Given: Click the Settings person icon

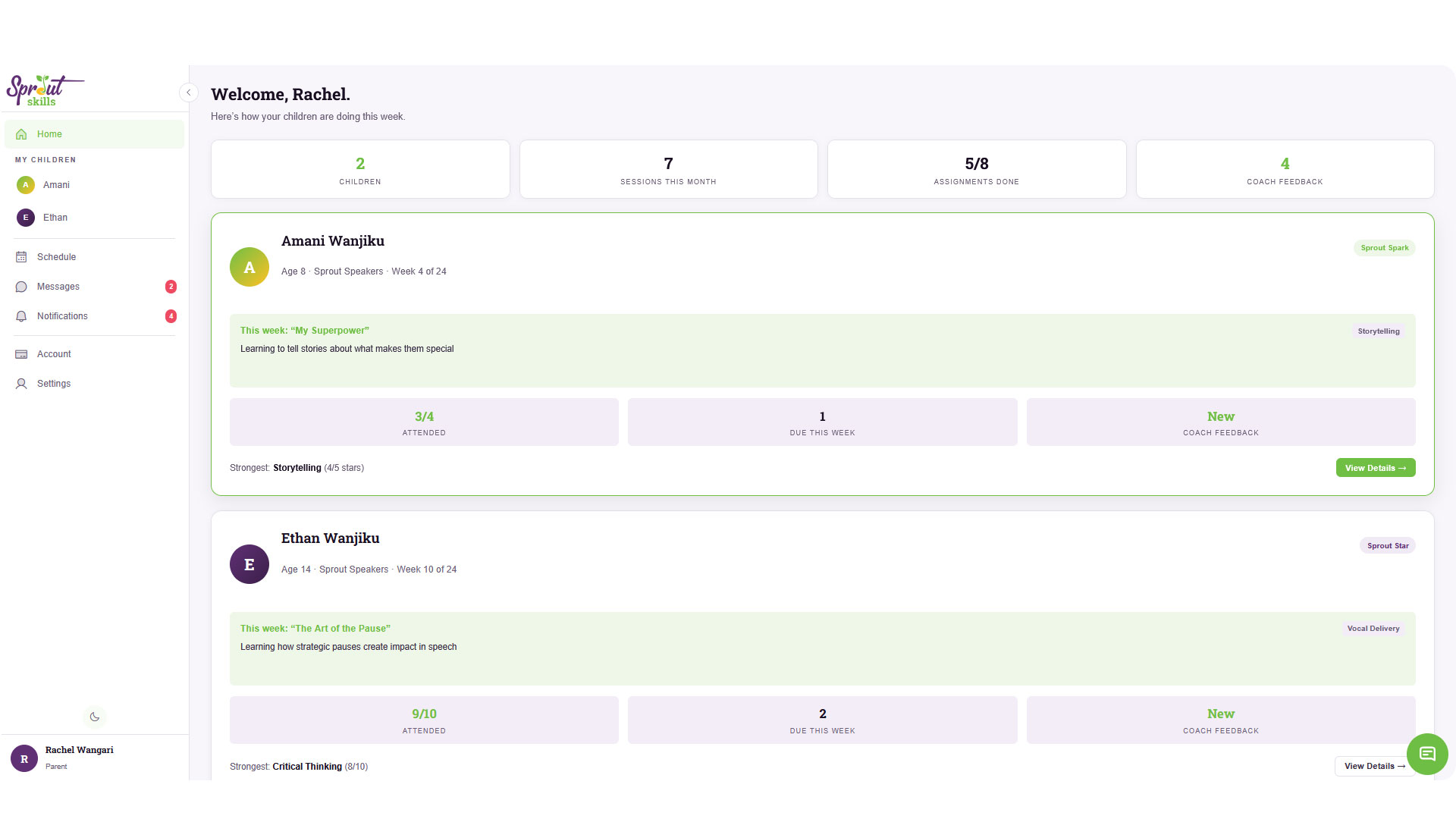Looking at the screenshot, I should click(21, 384).
